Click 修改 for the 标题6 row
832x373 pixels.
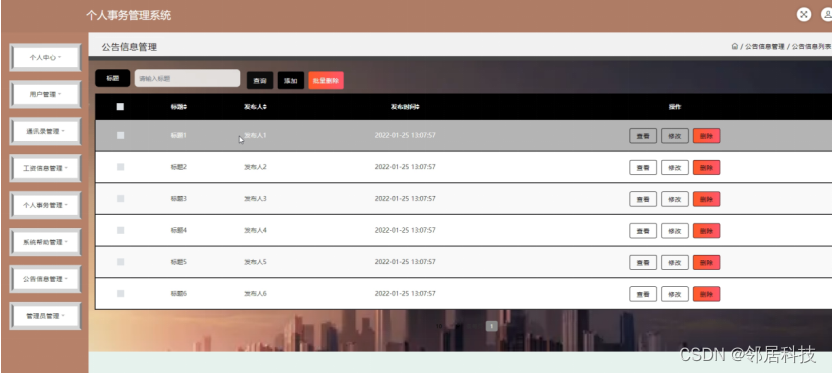(x=675, y=294)
